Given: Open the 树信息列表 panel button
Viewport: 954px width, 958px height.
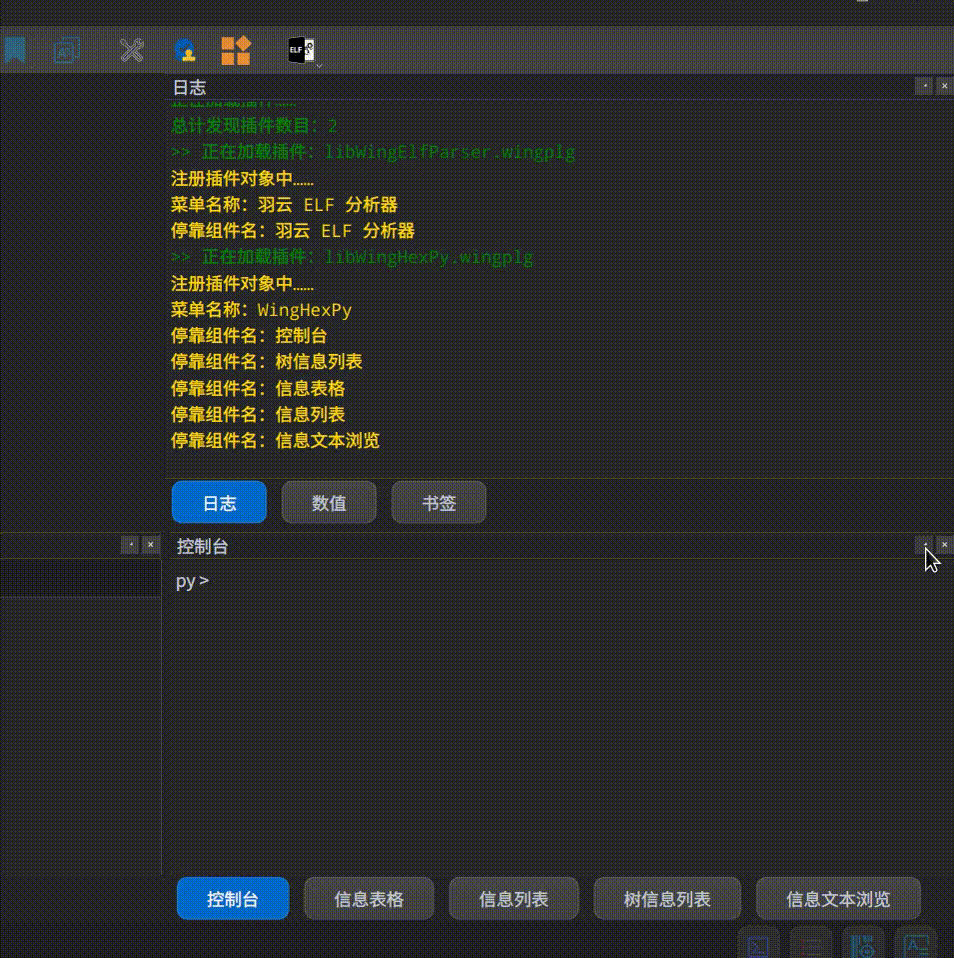Looking at the screenshot, I should [x=667, y=898].
